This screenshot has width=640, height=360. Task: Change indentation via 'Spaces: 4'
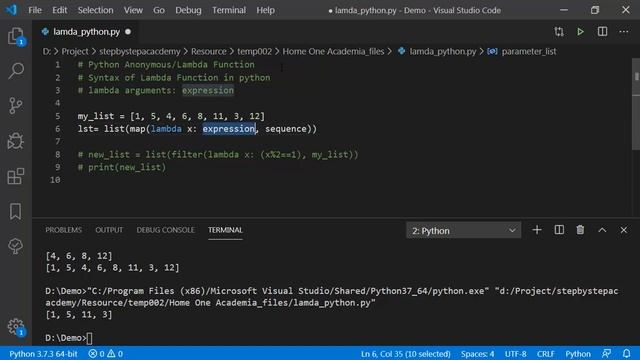pyautogui.click(x=478, y=353)
